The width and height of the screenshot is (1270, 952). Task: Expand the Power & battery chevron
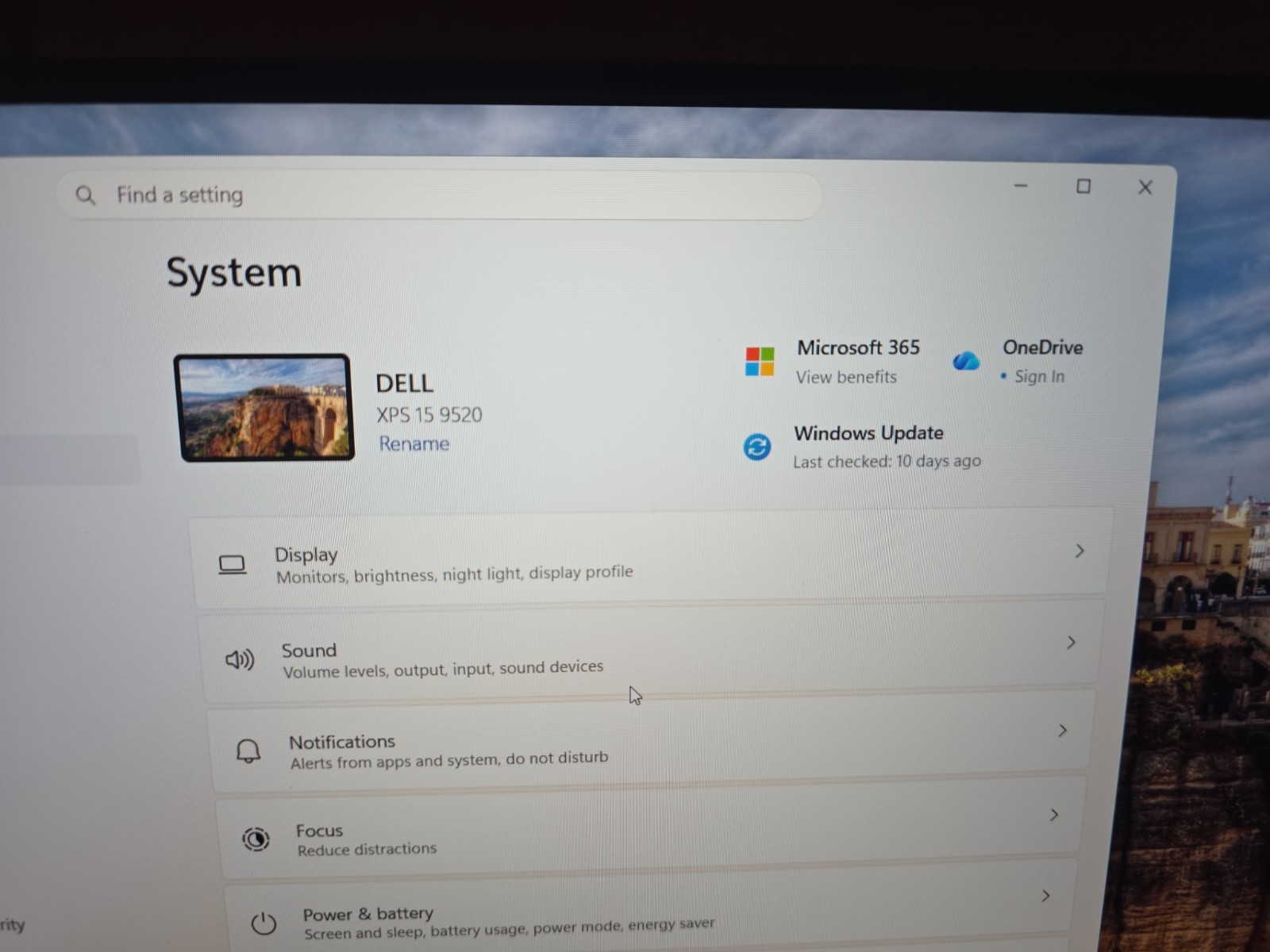click(x=1045, y=896)
